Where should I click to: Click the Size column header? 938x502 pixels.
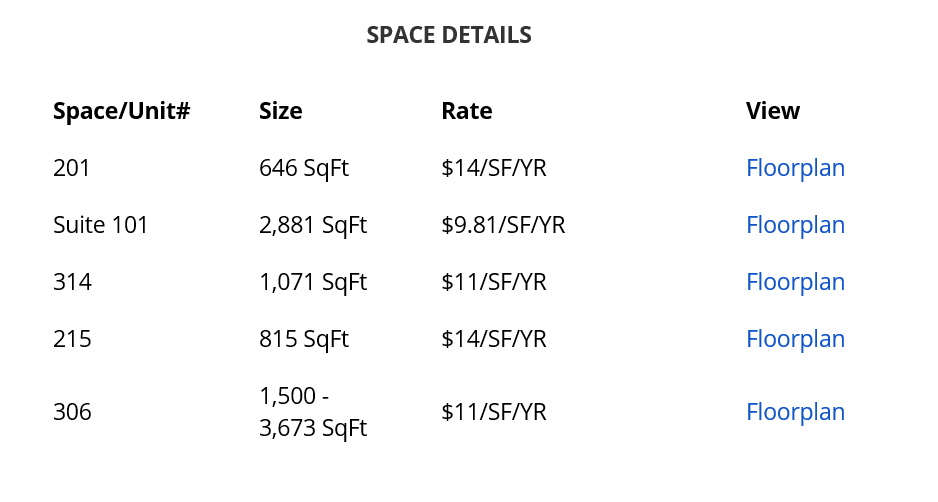pos(280,111)
